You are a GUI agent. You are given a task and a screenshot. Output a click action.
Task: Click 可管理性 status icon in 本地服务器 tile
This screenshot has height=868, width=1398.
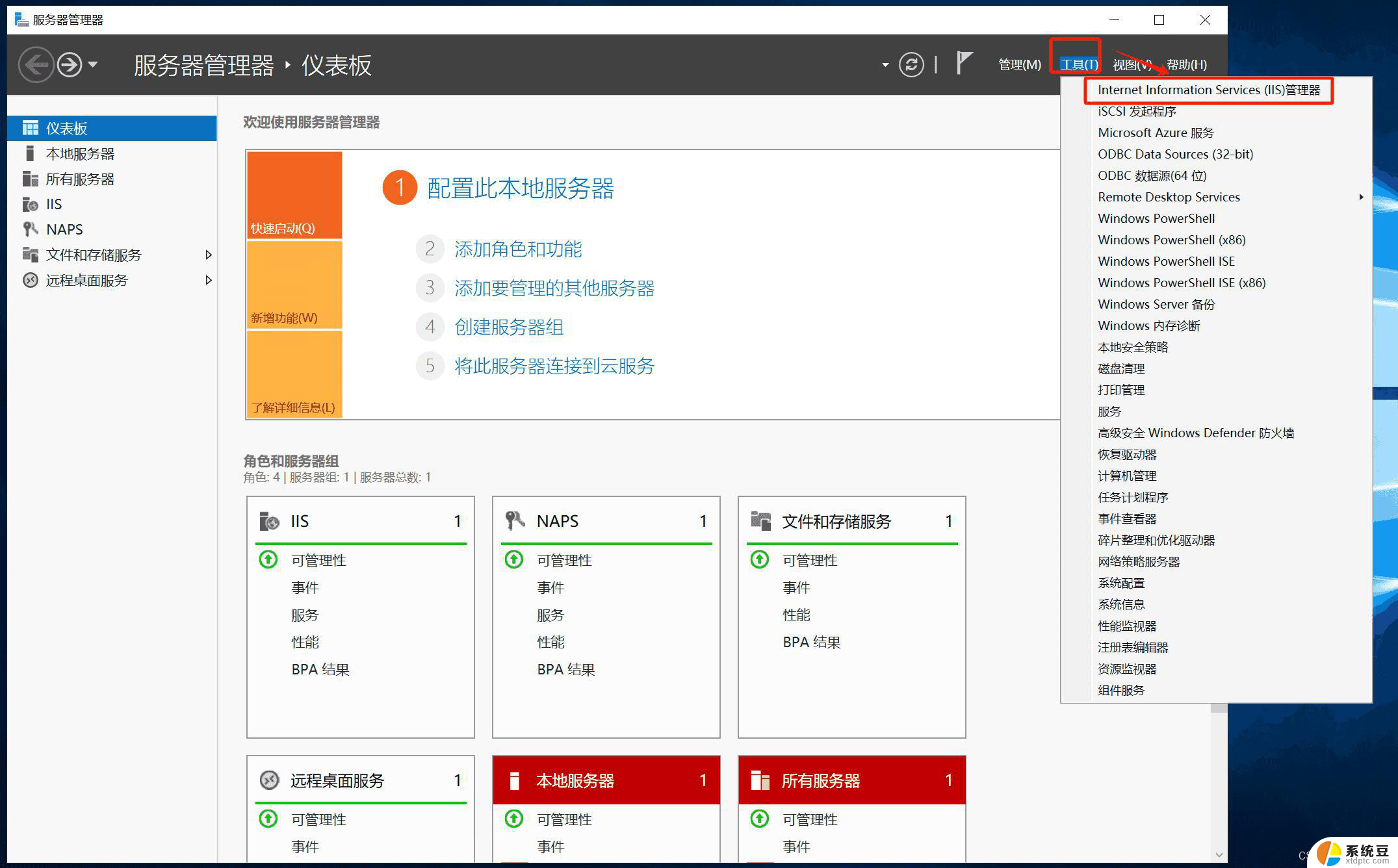tap(514, 819)
